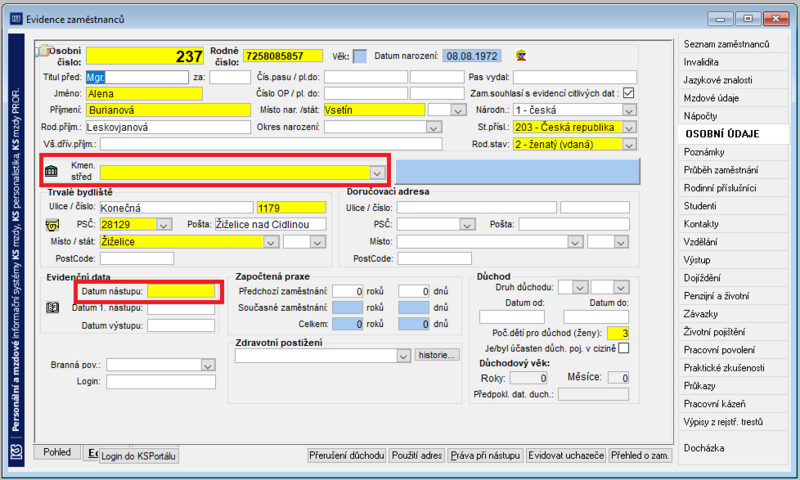Screen dimensions: 800x480
Task: Open the Životní pojištění section
Action: pyautogui.click(x=714, y=332)
